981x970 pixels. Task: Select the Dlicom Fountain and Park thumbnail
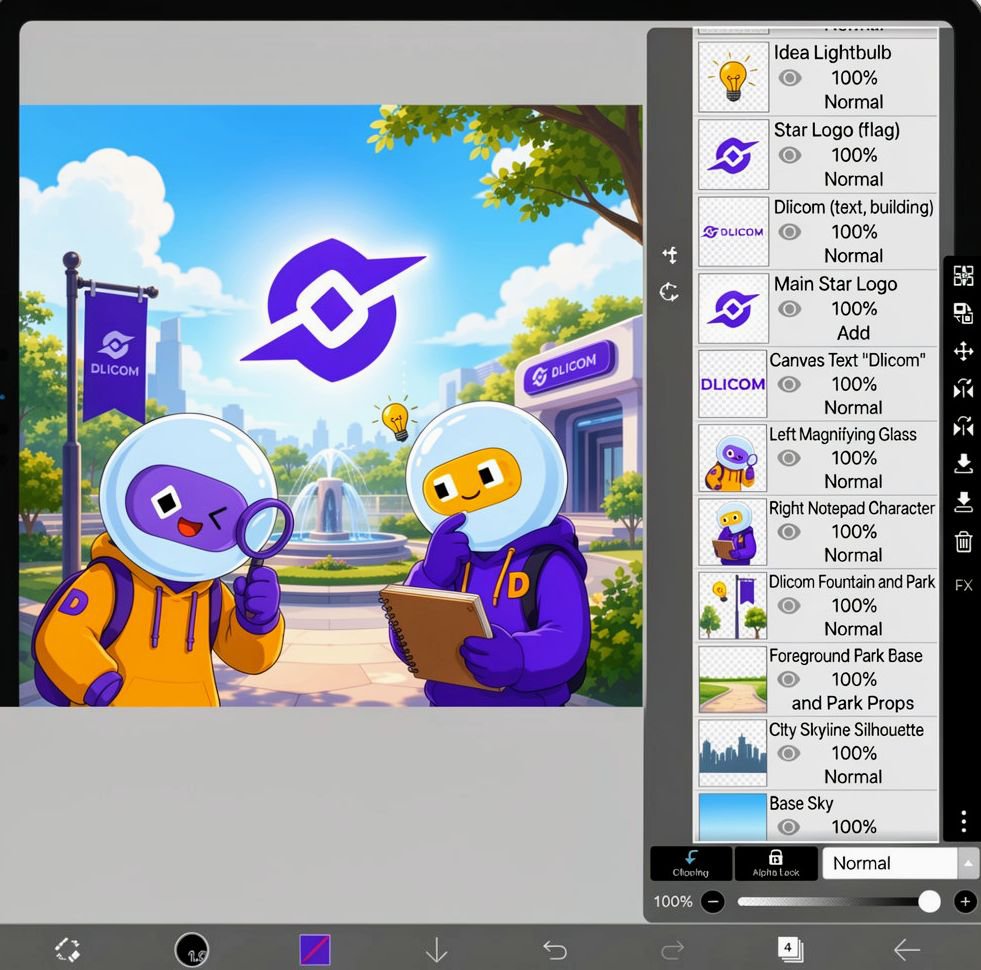(733, 605)
